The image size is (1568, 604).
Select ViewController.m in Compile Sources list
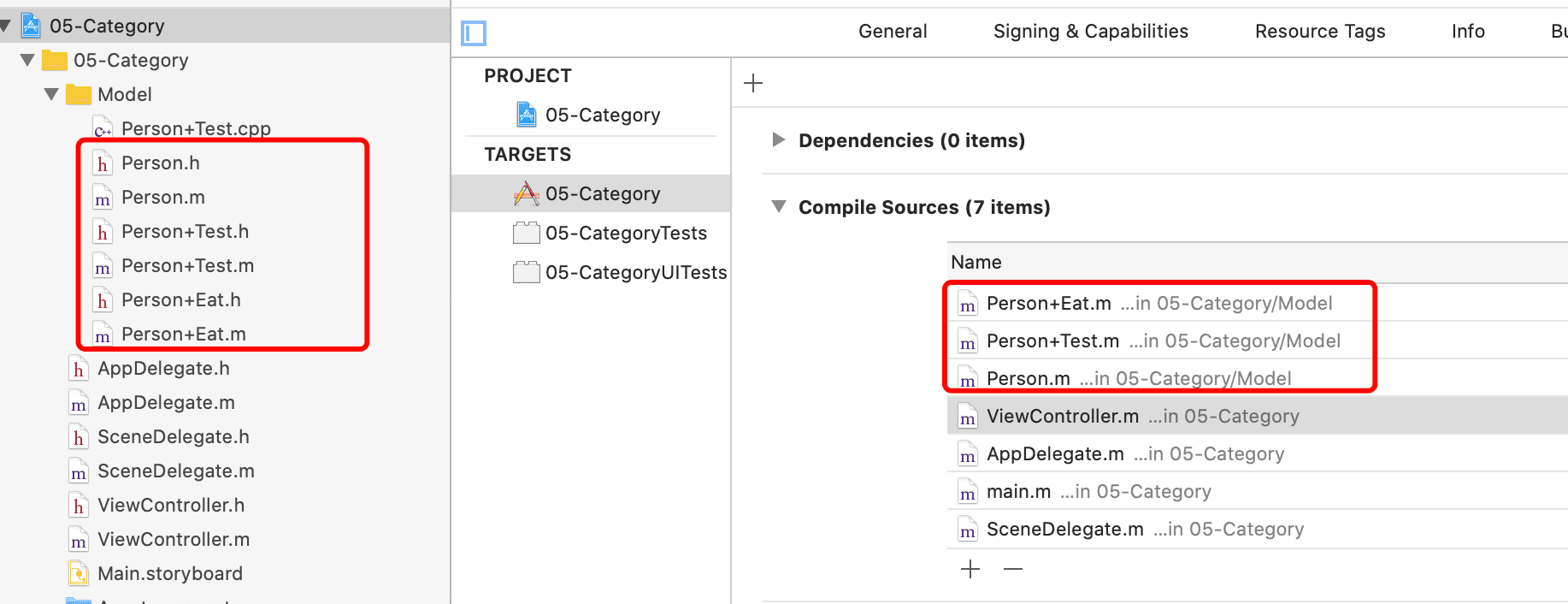pos(1062,417)
